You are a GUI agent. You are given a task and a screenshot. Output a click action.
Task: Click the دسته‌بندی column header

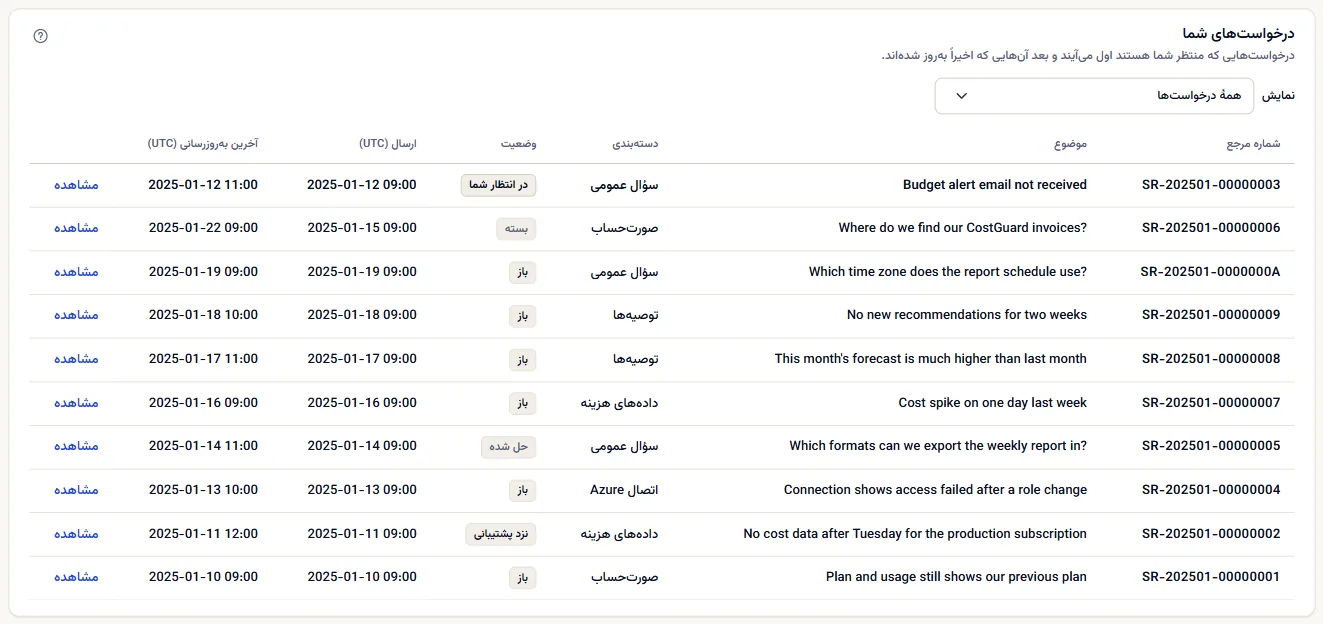[x=636, y=144]
